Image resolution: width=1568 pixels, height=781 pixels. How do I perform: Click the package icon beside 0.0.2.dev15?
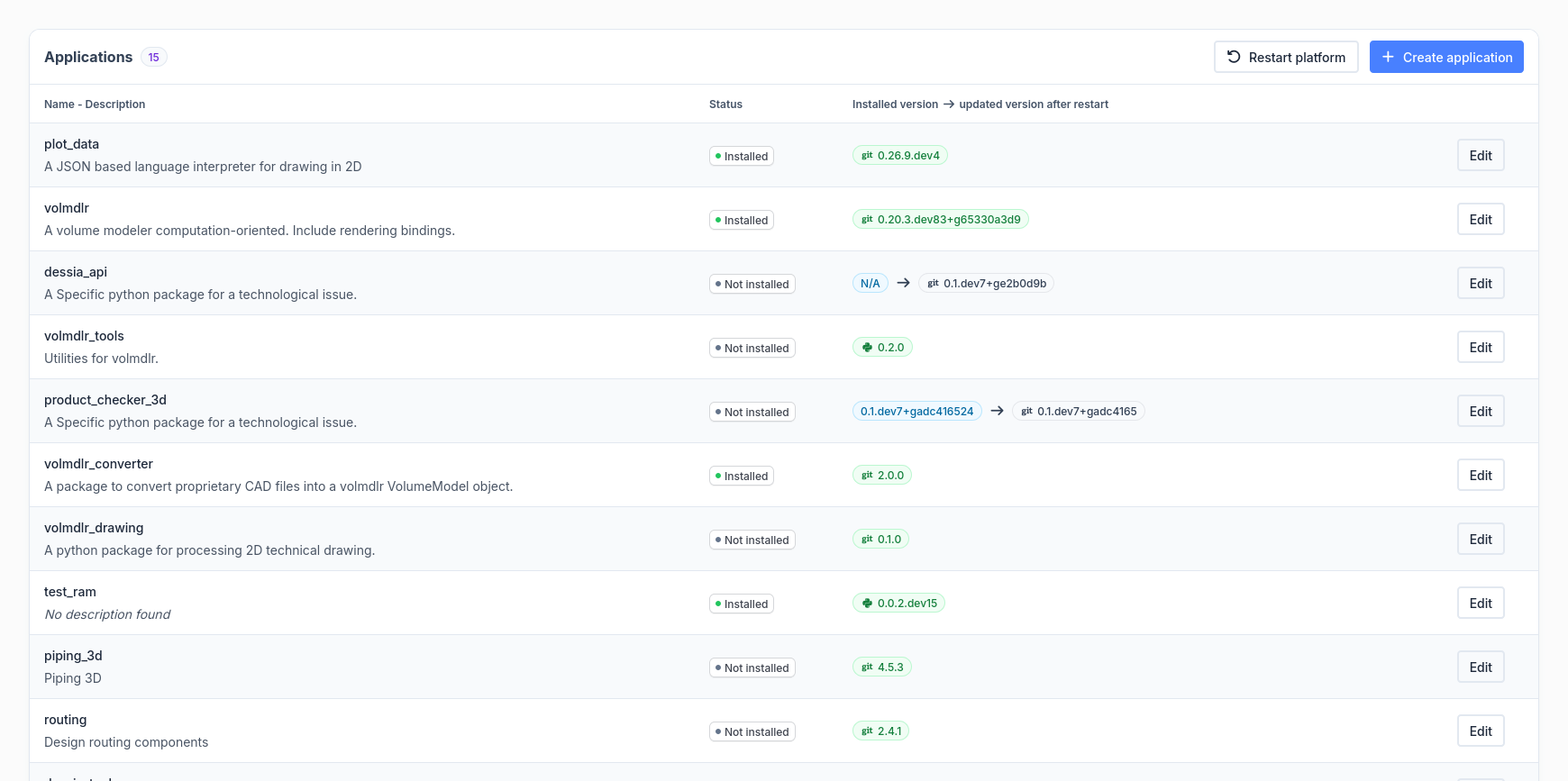pyautogui.click(x=867, y=604)
